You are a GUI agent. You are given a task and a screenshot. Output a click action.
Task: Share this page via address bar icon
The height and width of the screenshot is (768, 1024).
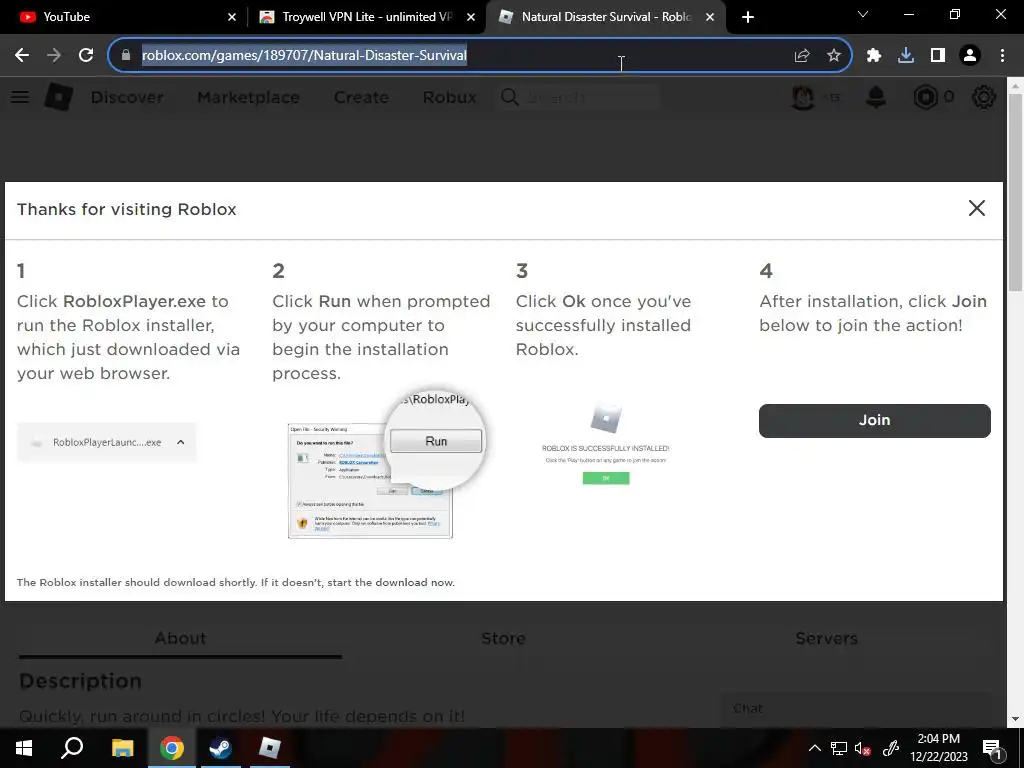802,56
